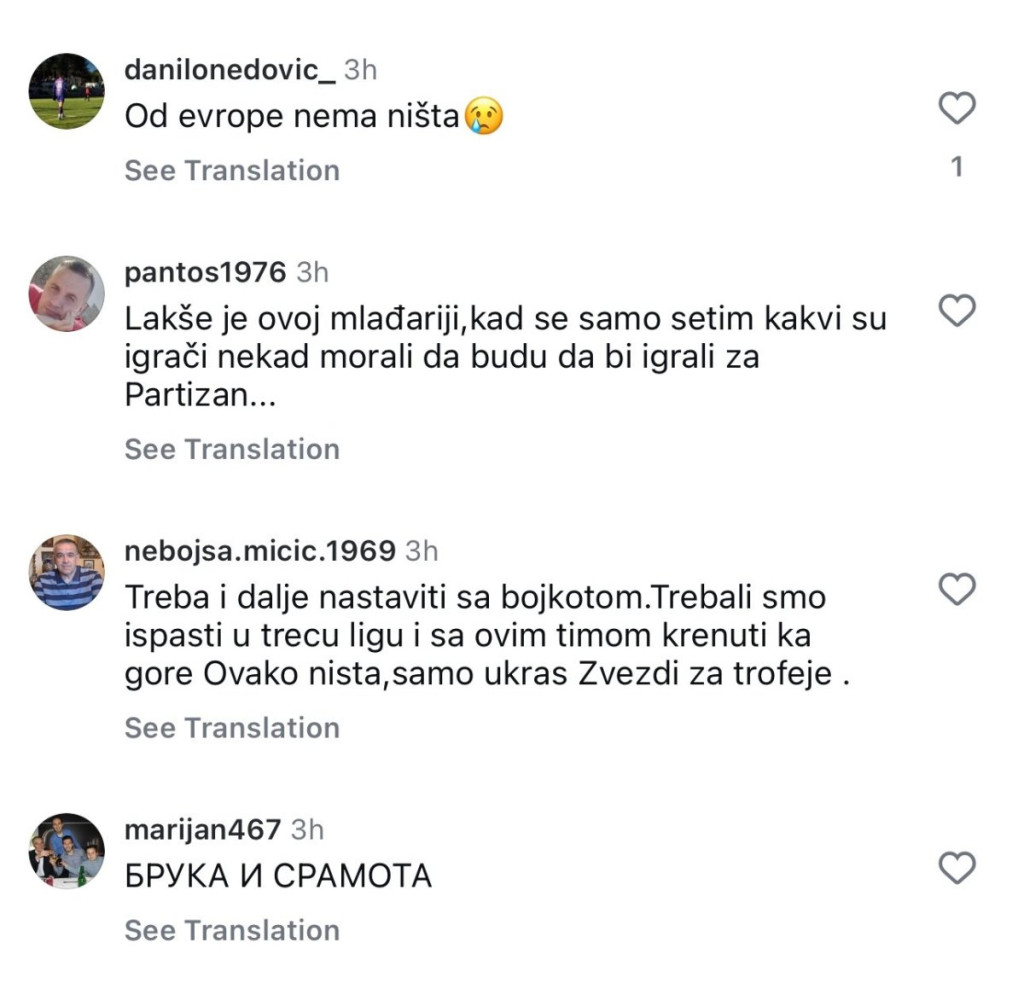
Task: Tap heart on nebojsa.micic.1969's comment
Action: tap(957, 590)
